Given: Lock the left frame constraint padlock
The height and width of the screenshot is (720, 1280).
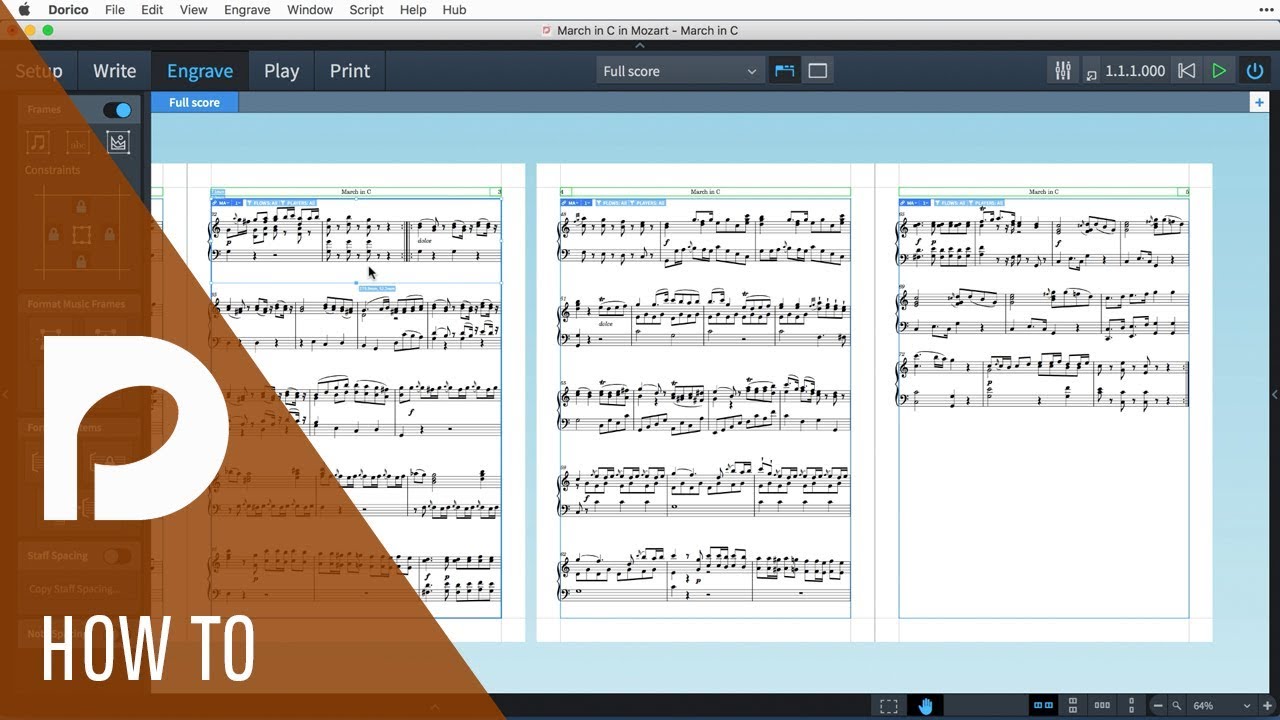Looking at the screenshot, I should click(x=55, y=235).
